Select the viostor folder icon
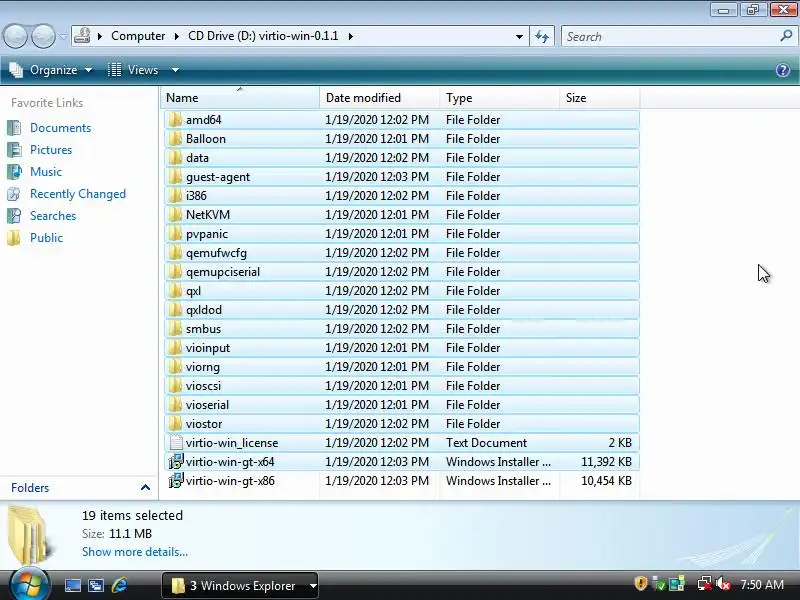Image resolution: width=800 pixels, height=600 pixels. pyautogui.click(x=175, y=424)
